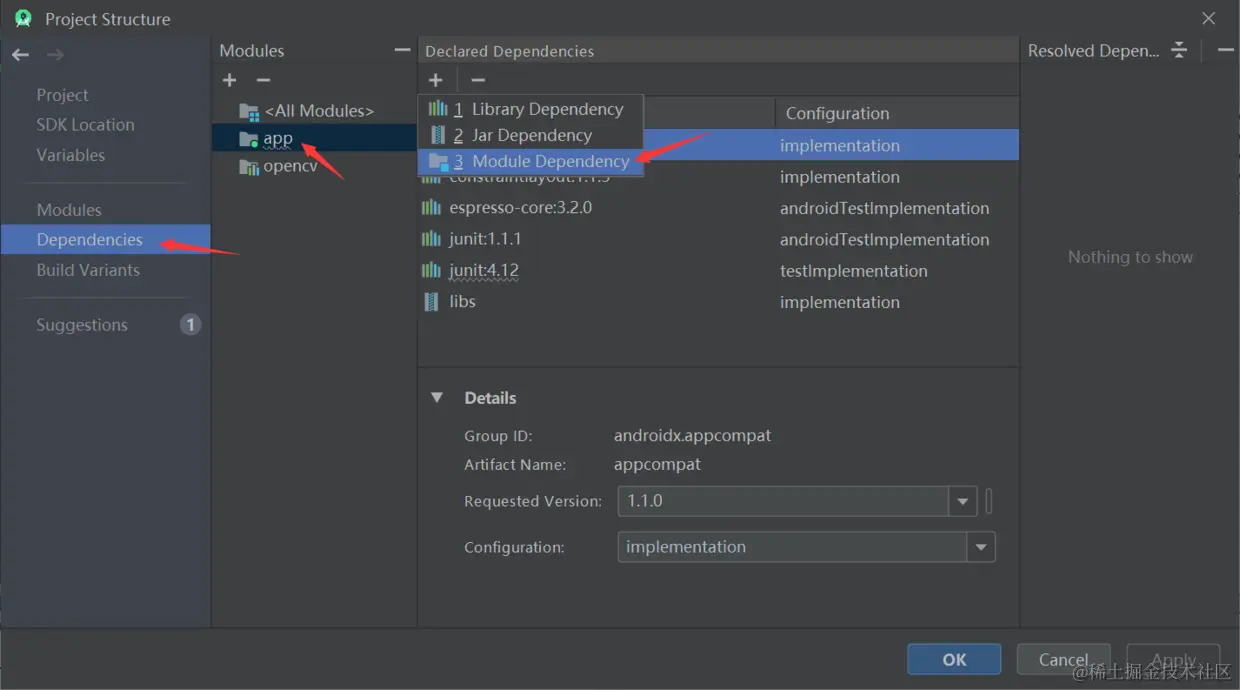Choose Module Dependency from popup
1240x690 pixels.
click(x=530, y=161)
